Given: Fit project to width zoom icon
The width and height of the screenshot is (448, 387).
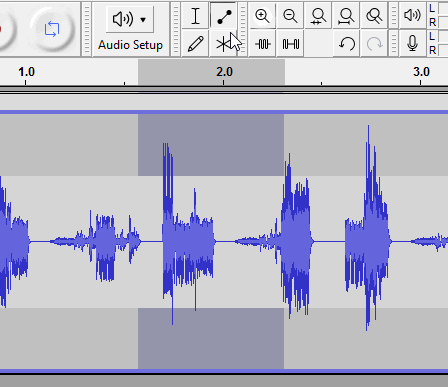Looking at the screenshot, I should click(346, 16).
